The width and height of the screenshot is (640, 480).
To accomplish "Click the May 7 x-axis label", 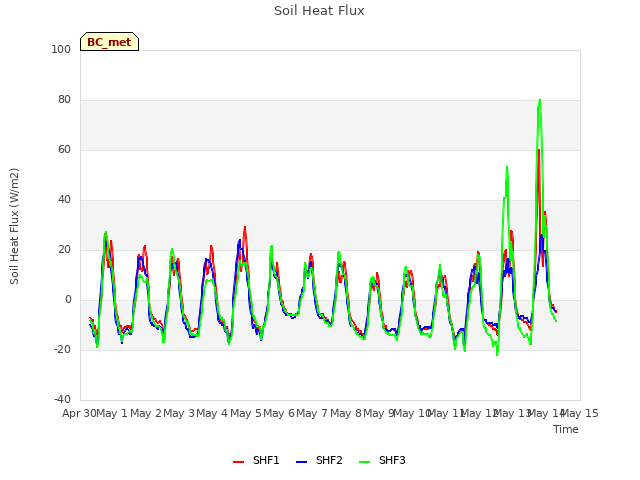I will tap(312, 413).
